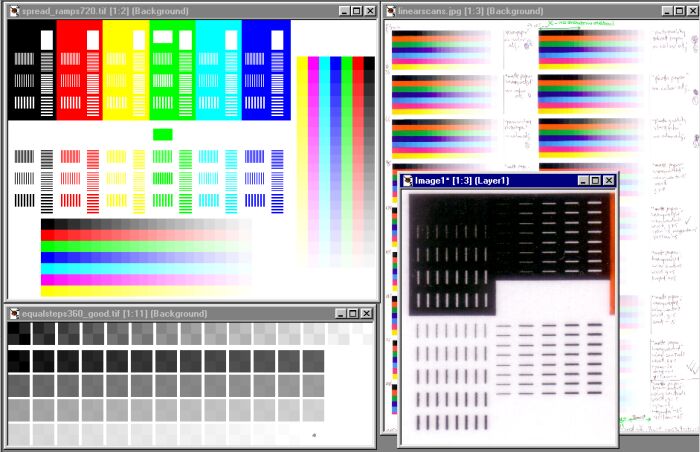This screenshot has height=452, width=700.
Task: Minimize the Image1 window
Action: (x=580, y=180)
